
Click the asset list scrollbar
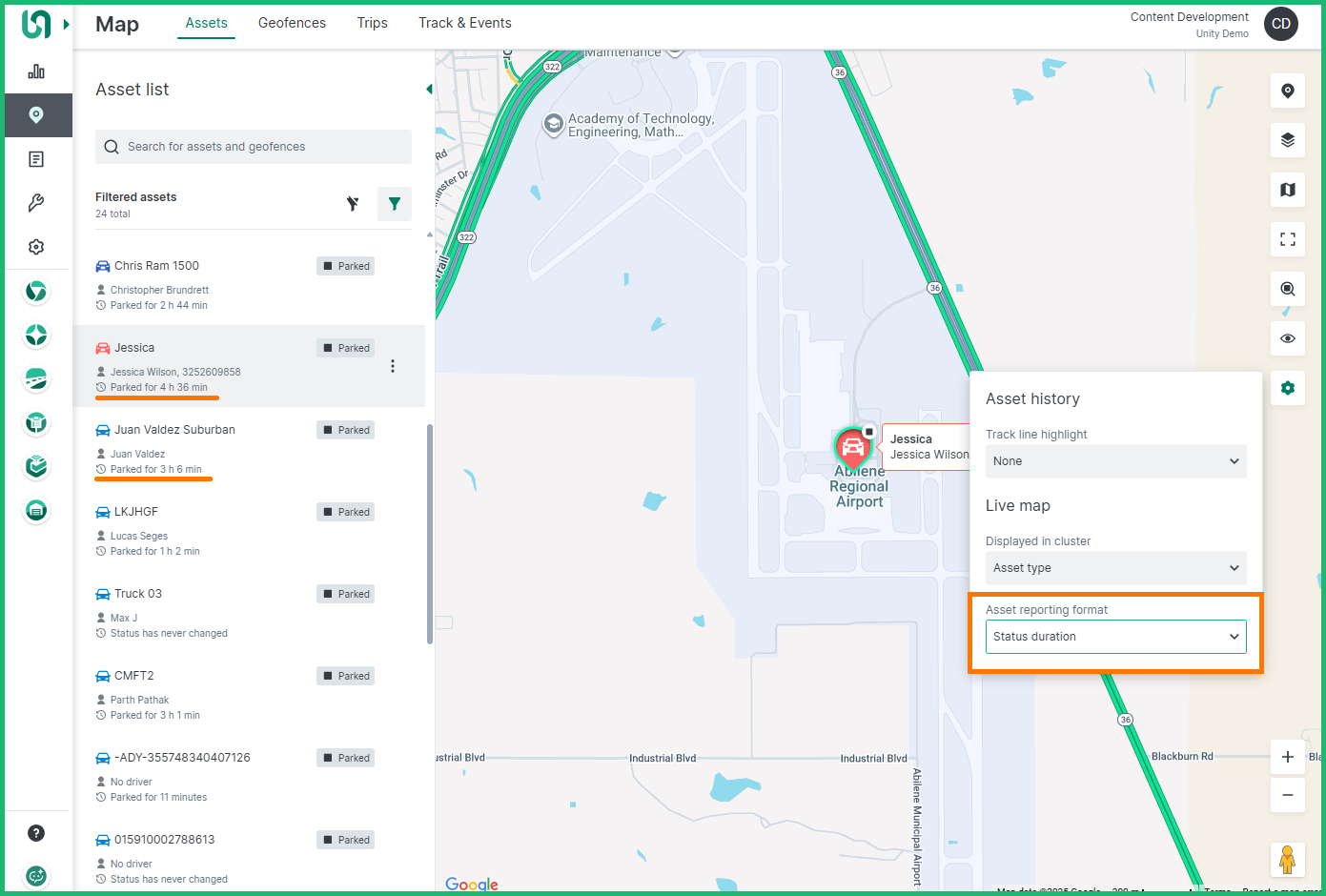(430, 534)
